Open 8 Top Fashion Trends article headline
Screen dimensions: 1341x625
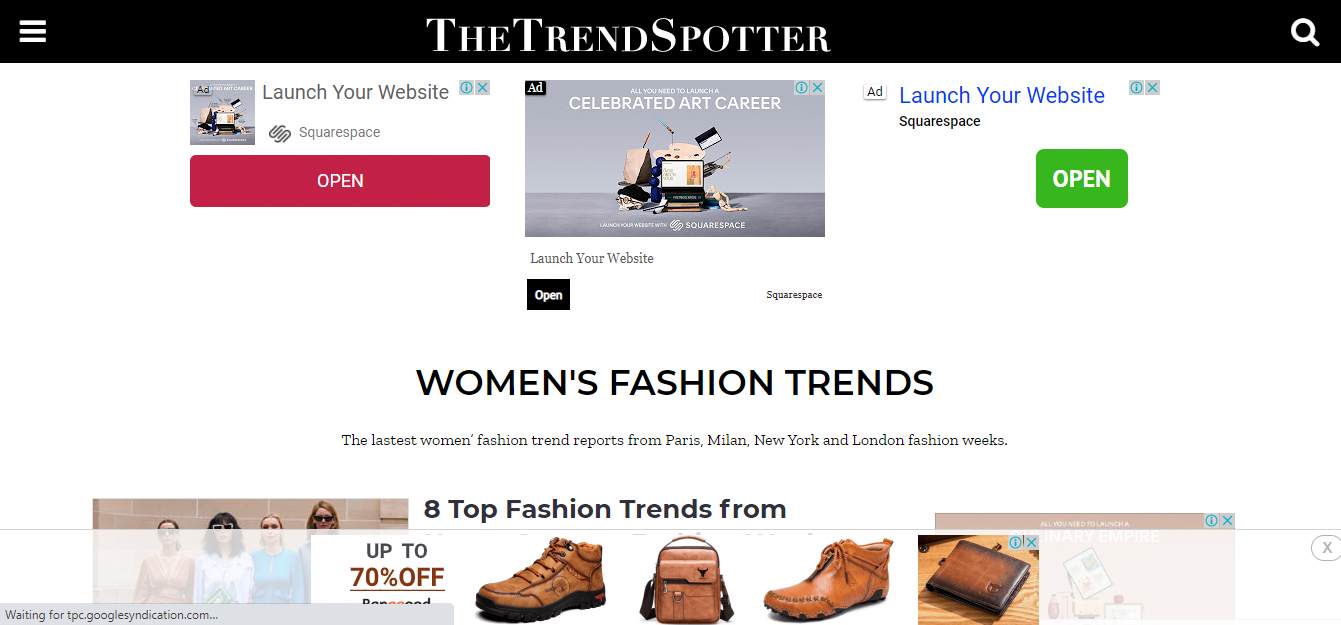[605, 509]
